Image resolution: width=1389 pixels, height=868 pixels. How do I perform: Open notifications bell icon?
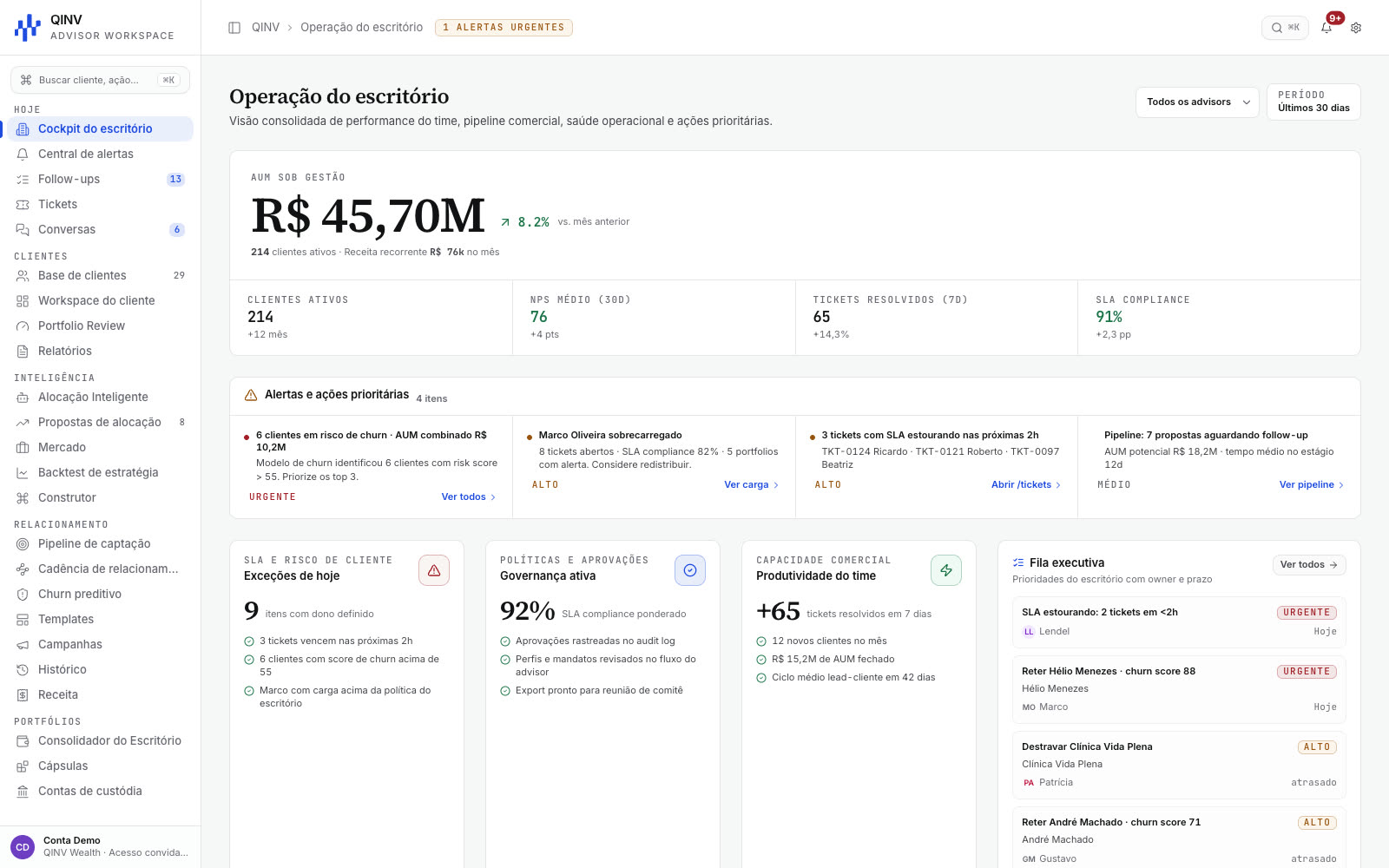click(x=1326, y=28)
